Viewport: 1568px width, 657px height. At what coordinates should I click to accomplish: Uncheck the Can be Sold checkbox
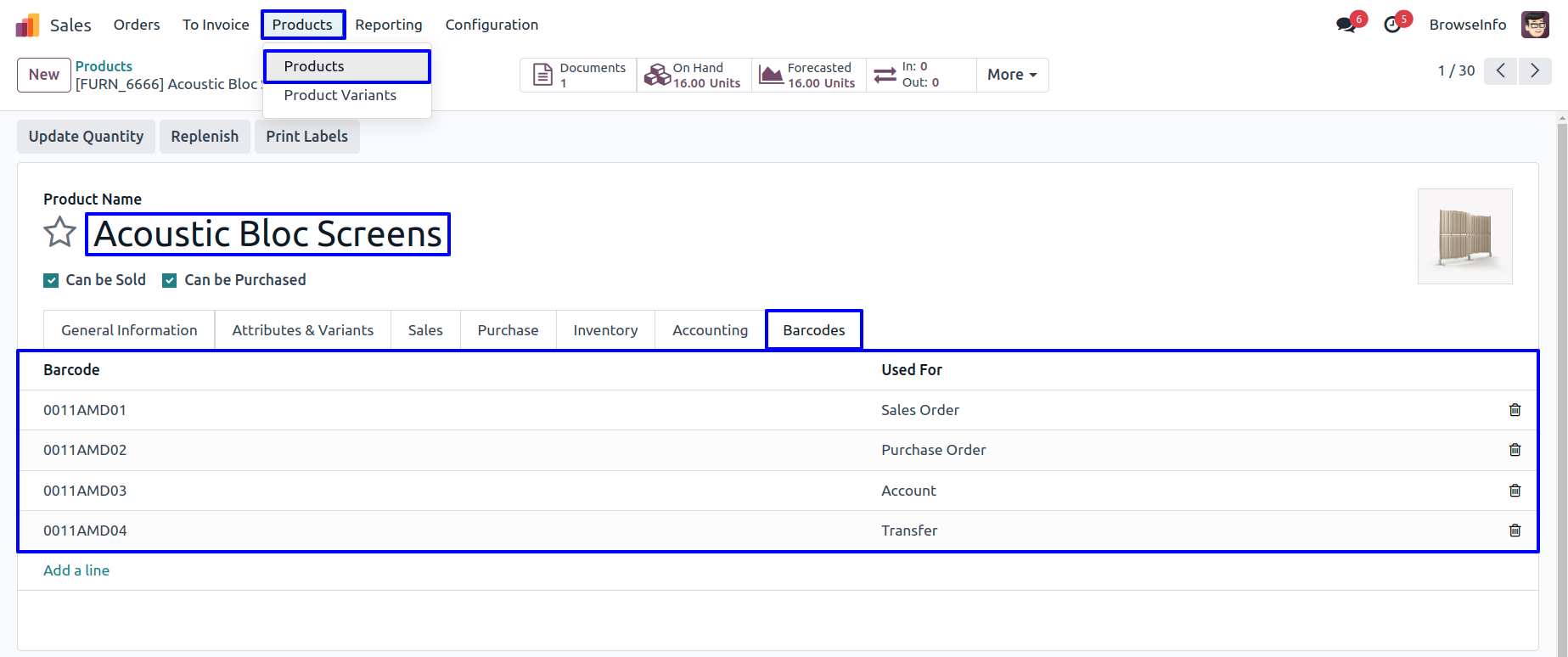point(51,280)
